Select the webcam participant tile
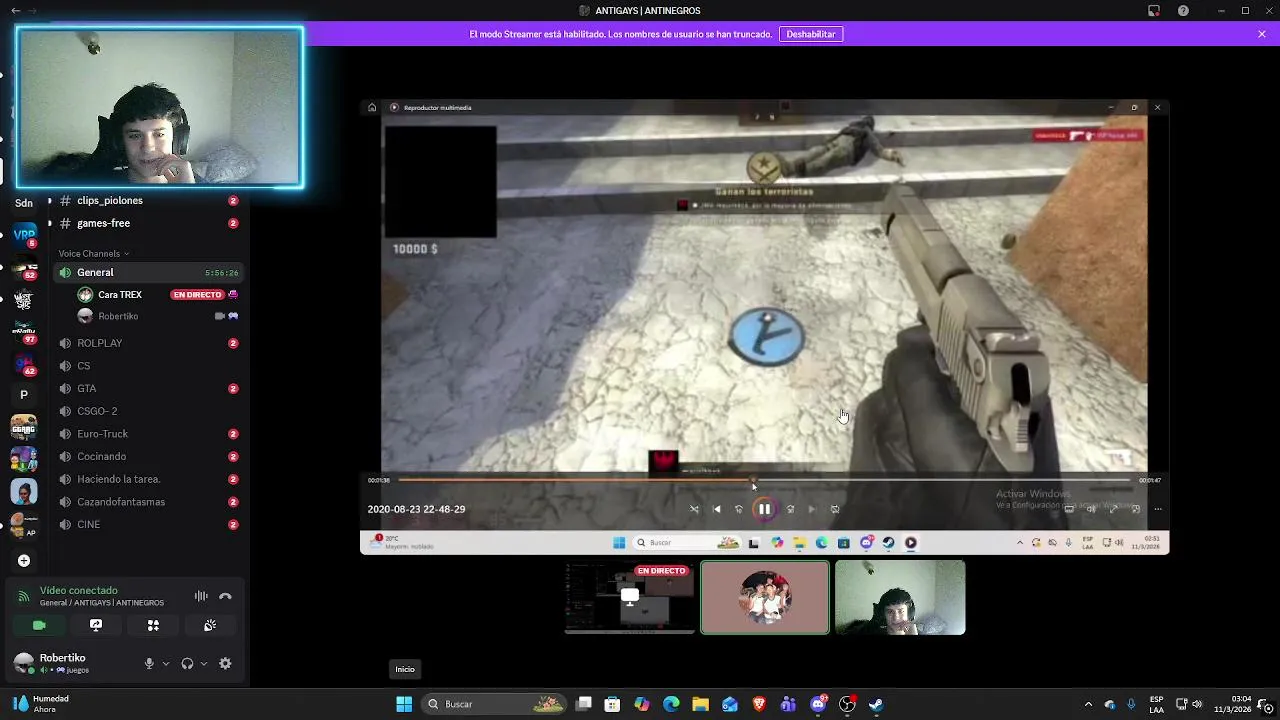Screen dimensions: 1280x720 coord(900,598)
